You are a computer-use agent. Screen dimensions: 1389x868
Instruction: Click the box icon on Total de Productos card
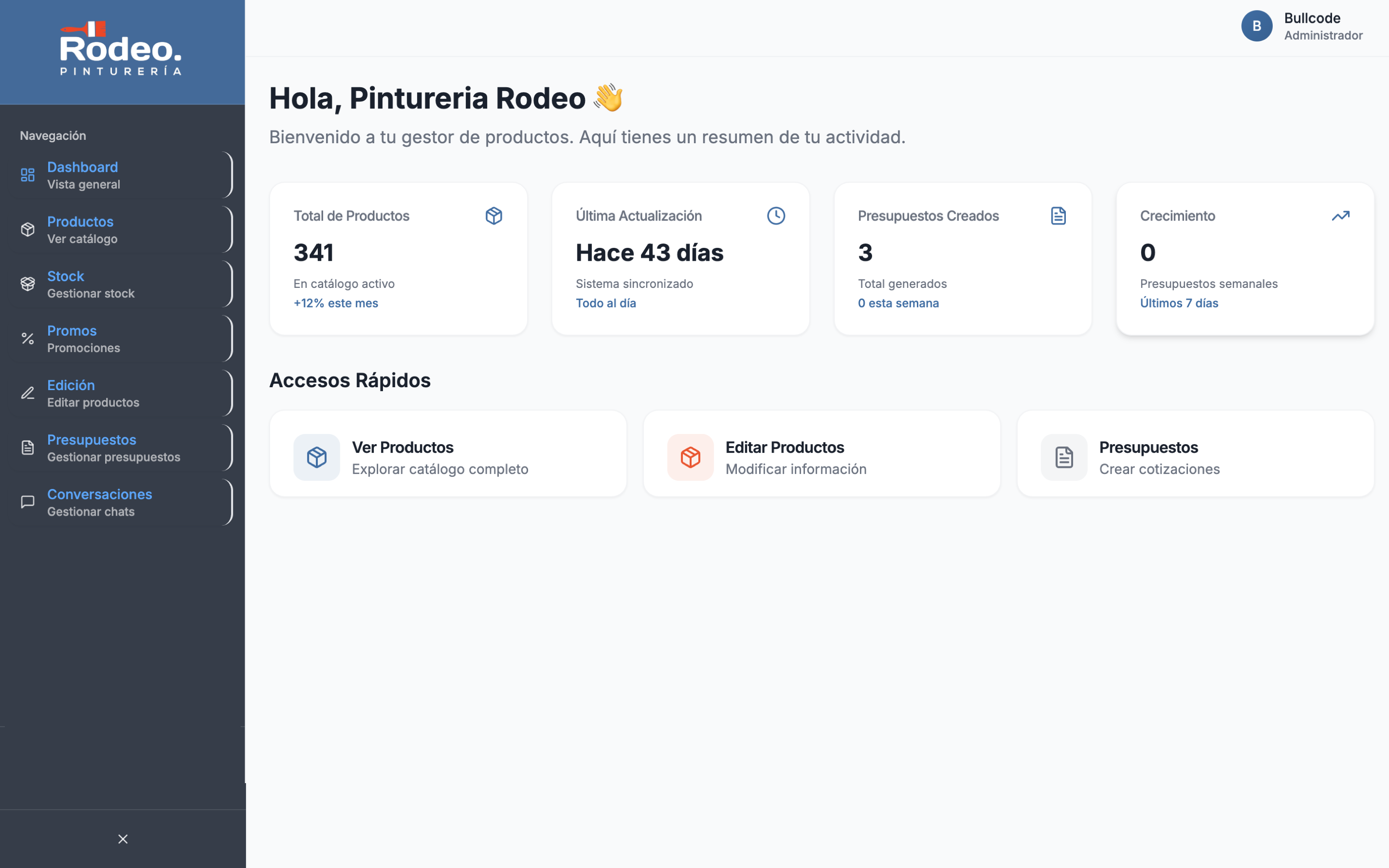point(493,216)
